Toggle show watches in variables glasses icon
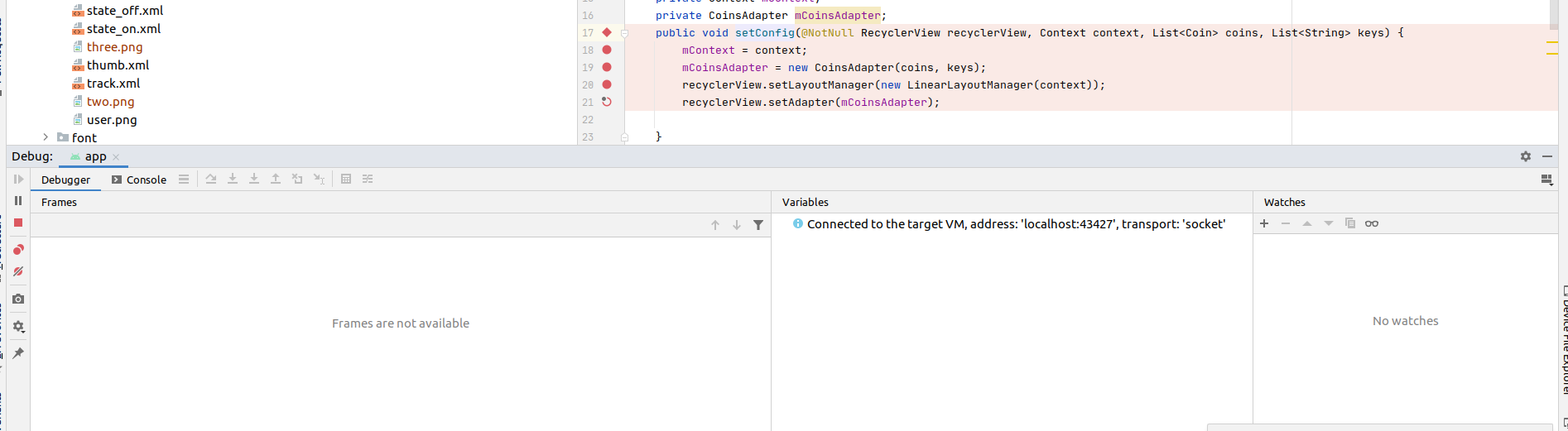The height and width of the screenshot is (431, 1568). tap(1372, 223)
